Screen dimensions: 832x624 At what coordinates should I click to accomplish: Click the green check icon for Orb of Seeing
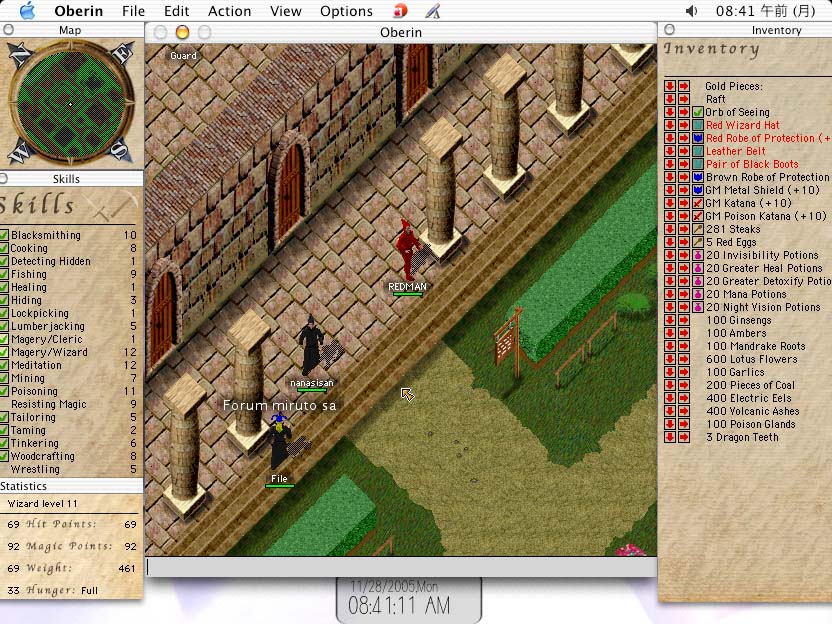tap(698, 112)
